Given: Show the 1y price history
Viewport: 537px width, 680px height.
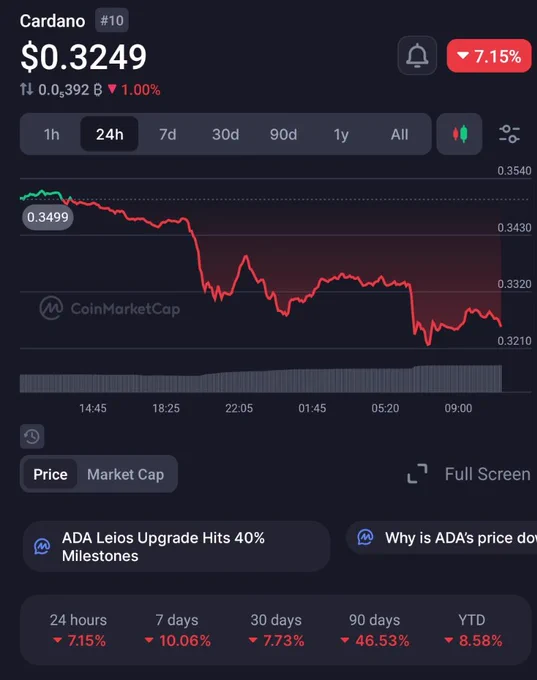Looking at the screenshot, I should tap(341, 134).
